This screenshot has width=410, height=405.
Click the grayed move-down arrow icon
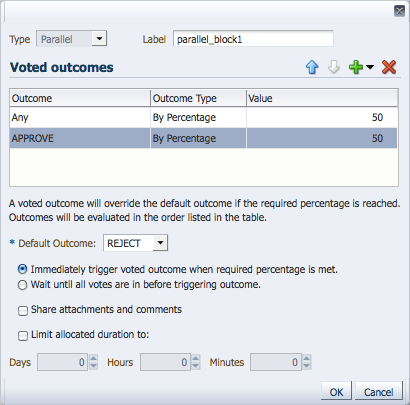(334, 67)
